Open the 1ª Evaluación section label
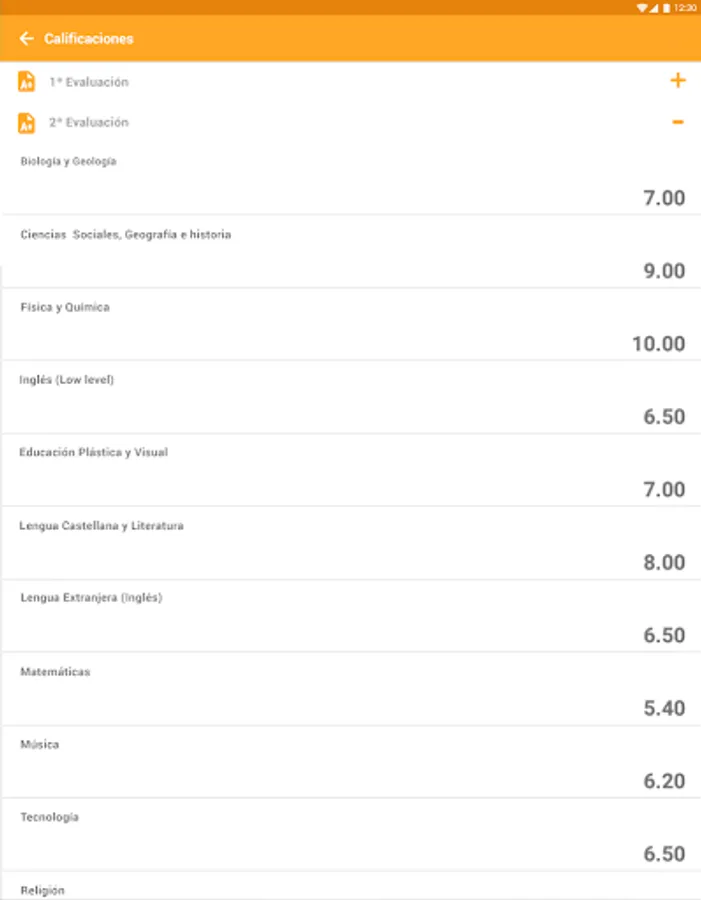Screen dimensions: 701x900 tap(89, 82)
